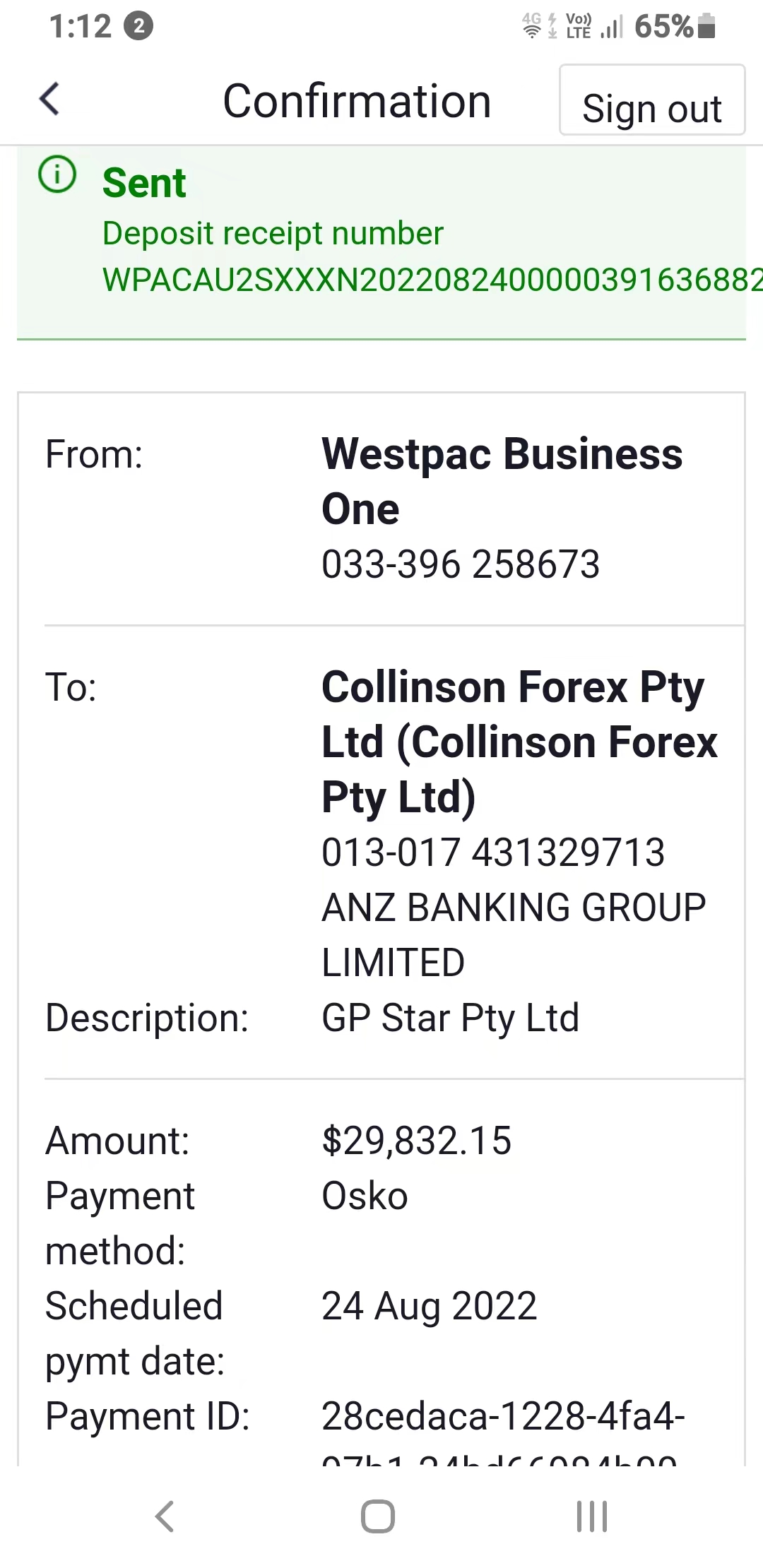This screenshot has width=763, height=1568.
Task: Tap the Android back navigation button
Action: click(x=165, y=1516)
